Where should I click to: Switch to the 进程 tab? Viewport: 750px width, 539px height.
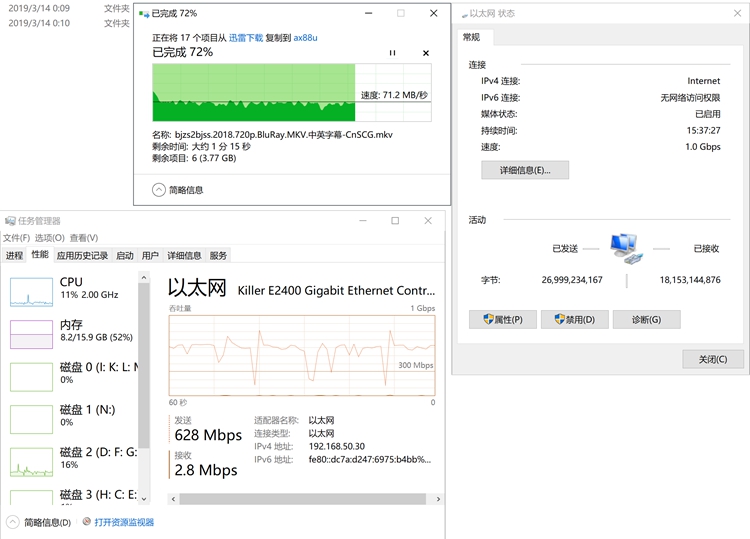[14, 255]
